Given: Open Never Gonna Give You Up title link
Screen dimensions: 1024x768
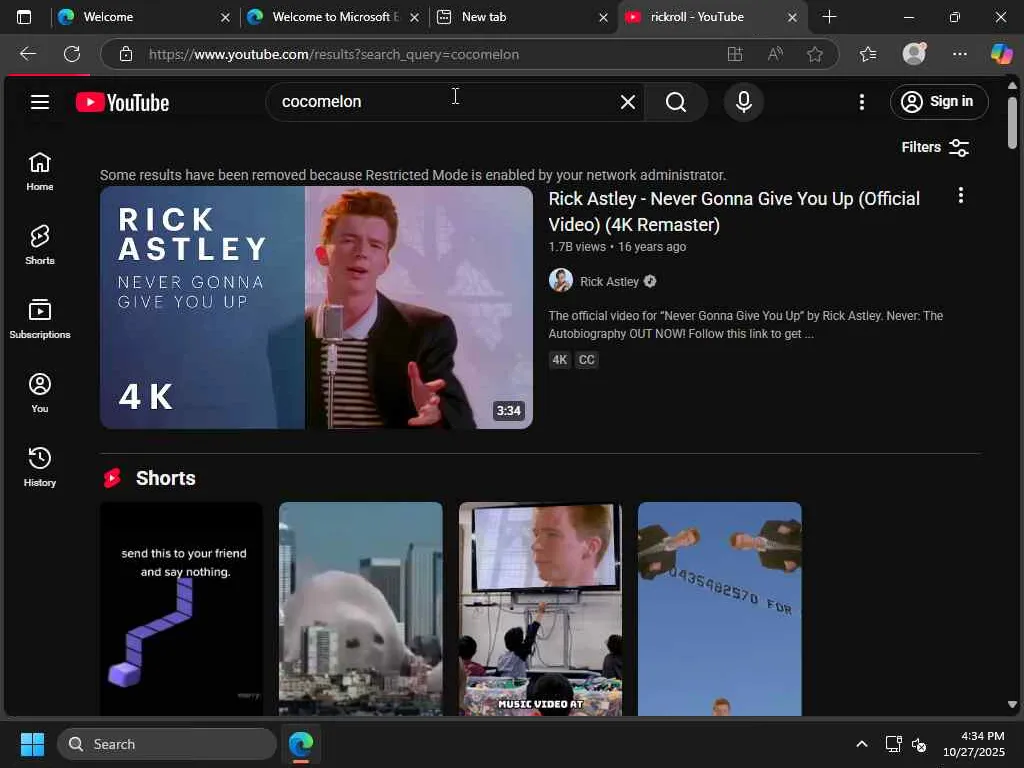Looking at the screenshot, I should tap(734, 212).
